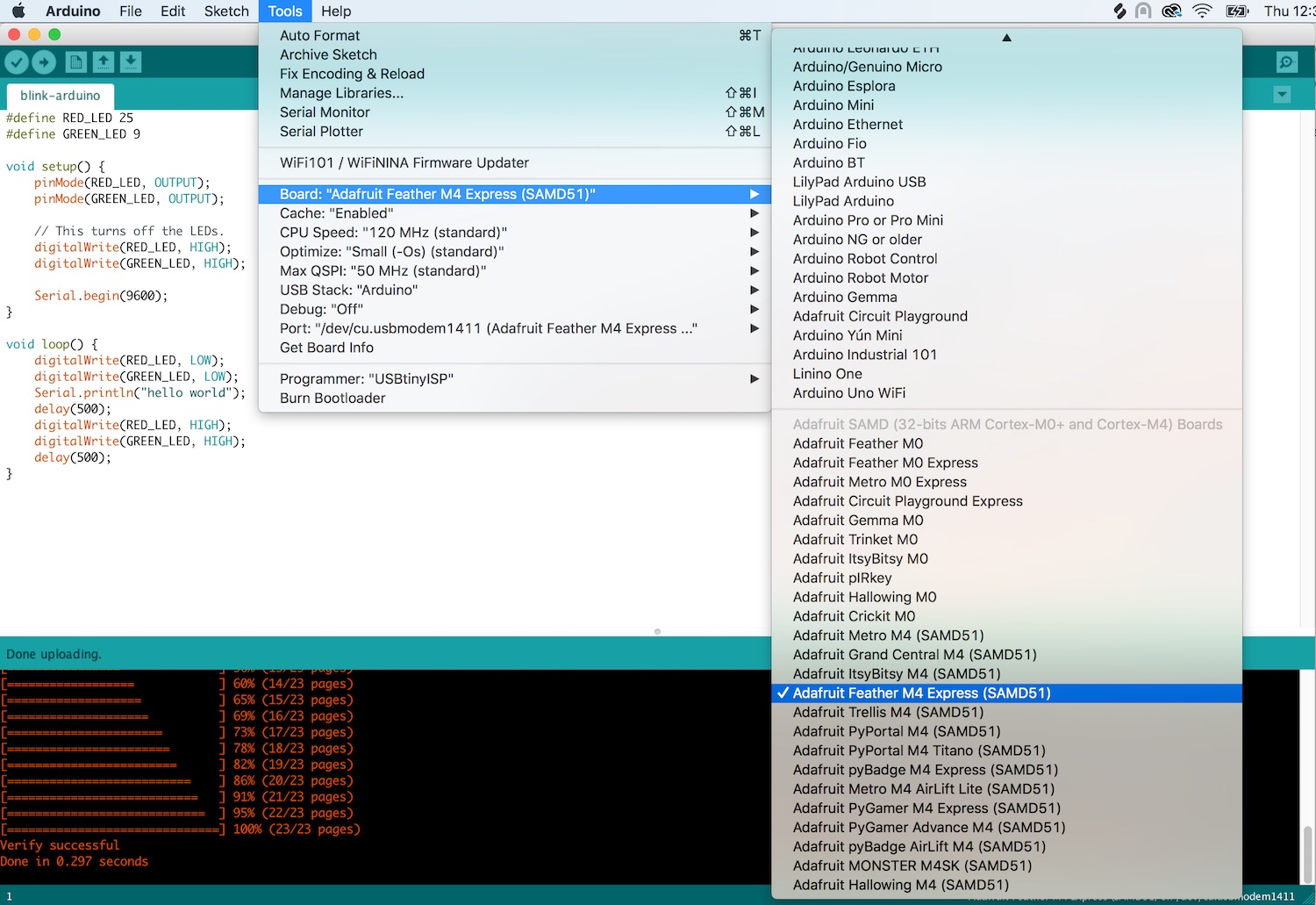Select LilyPad Arduino USB board

1007,183
